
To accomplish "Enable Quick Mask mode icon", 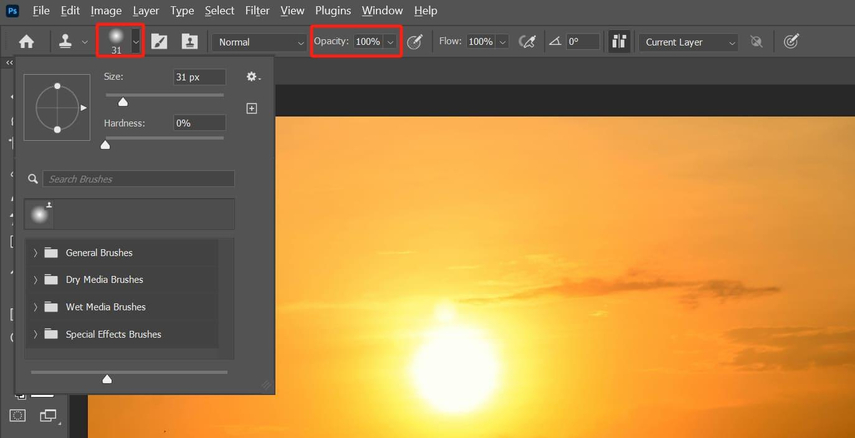I will pos(18,415).
